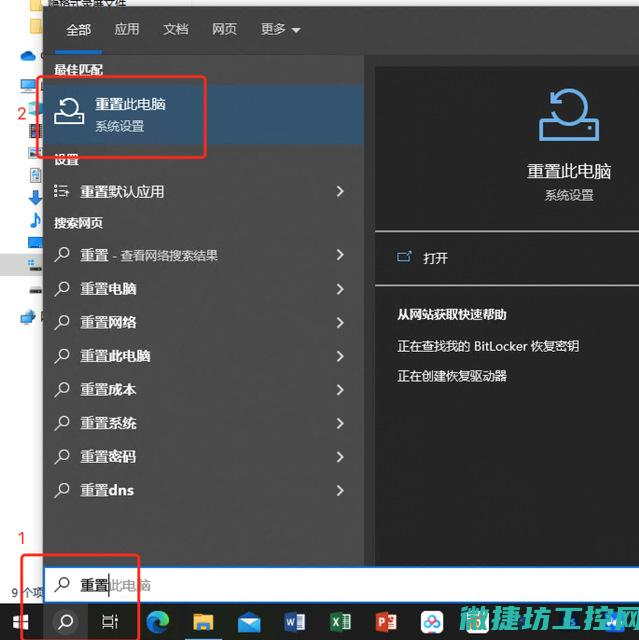Launch PowerPoint from the taskbar

click(x=386, y=622)
